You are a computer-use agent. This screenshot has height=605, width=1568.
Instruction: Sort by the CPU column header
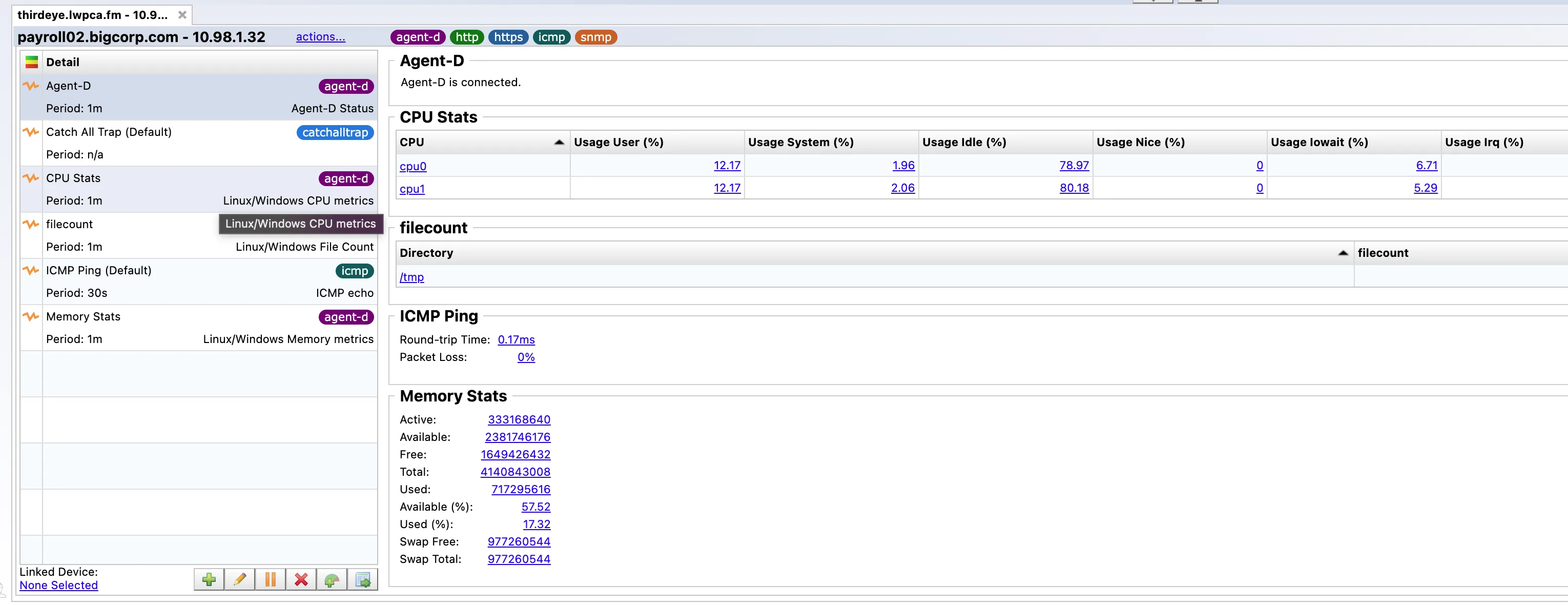483,142
